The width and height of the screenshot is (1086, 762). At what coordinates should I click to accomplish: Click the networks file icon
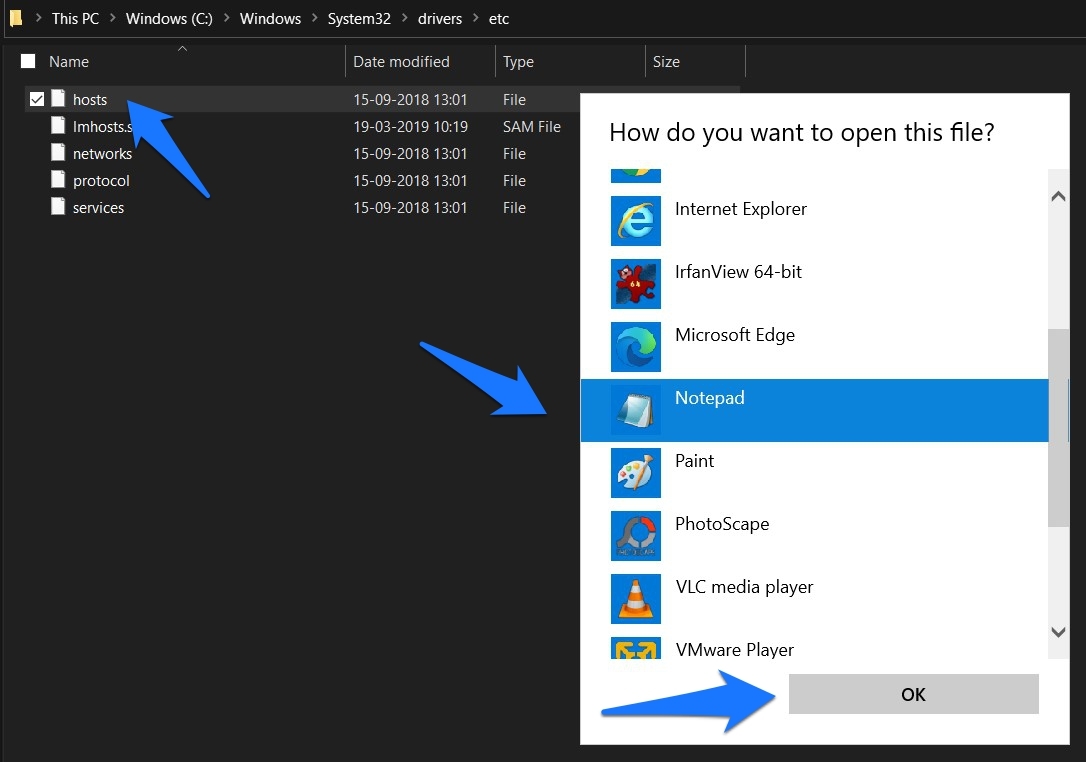pos(58,153)
